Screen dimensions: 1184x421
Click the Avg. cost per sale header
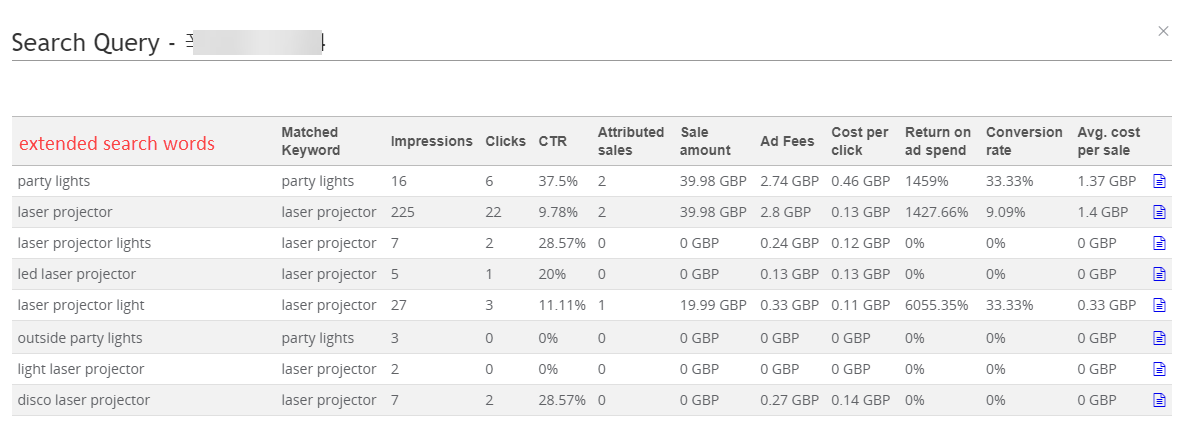click(1108, 141)
